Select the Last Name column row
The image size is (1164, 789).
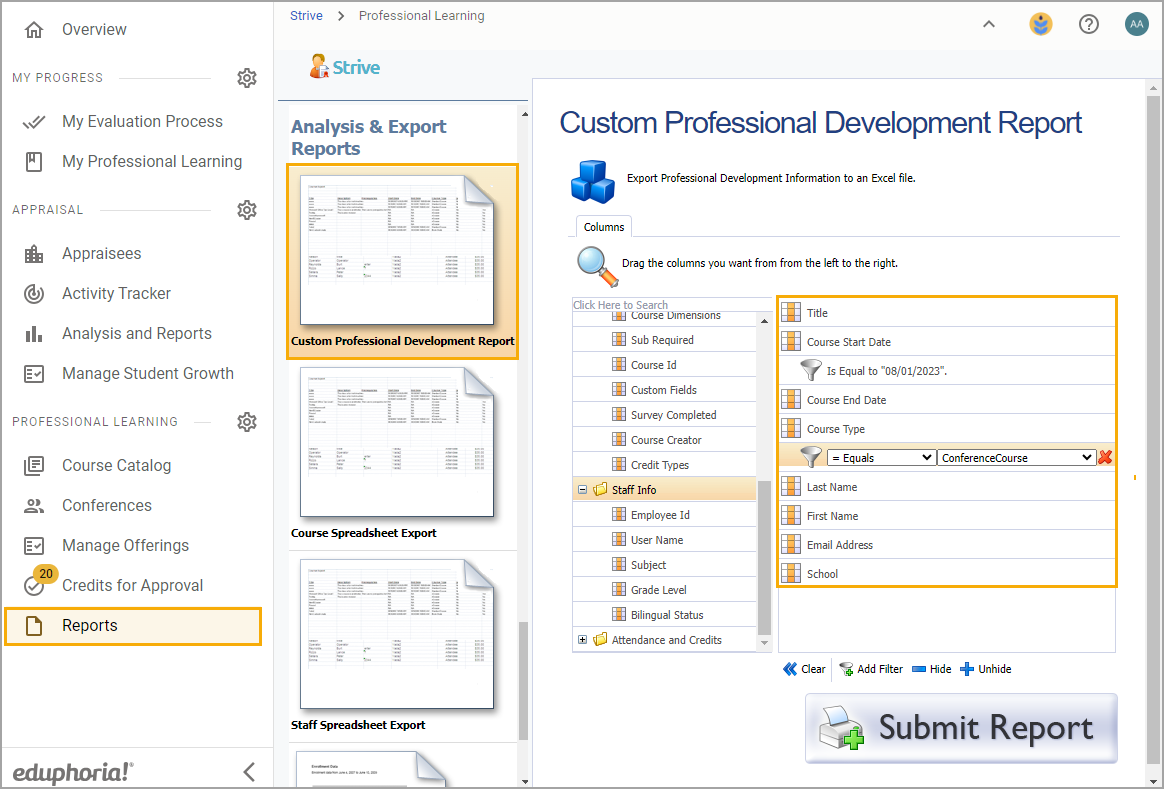(x=947, y=487)
